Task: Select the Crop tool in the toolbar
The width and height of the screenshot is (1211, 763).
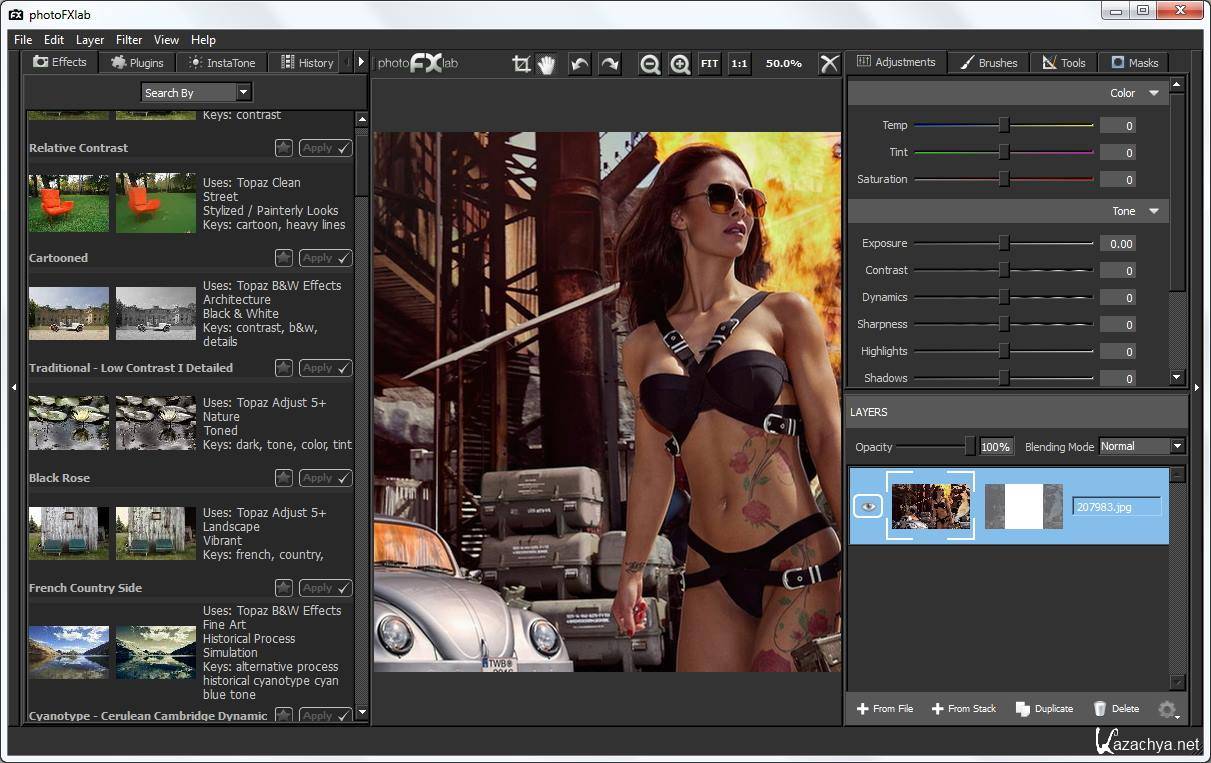Action: click(521, 64)
